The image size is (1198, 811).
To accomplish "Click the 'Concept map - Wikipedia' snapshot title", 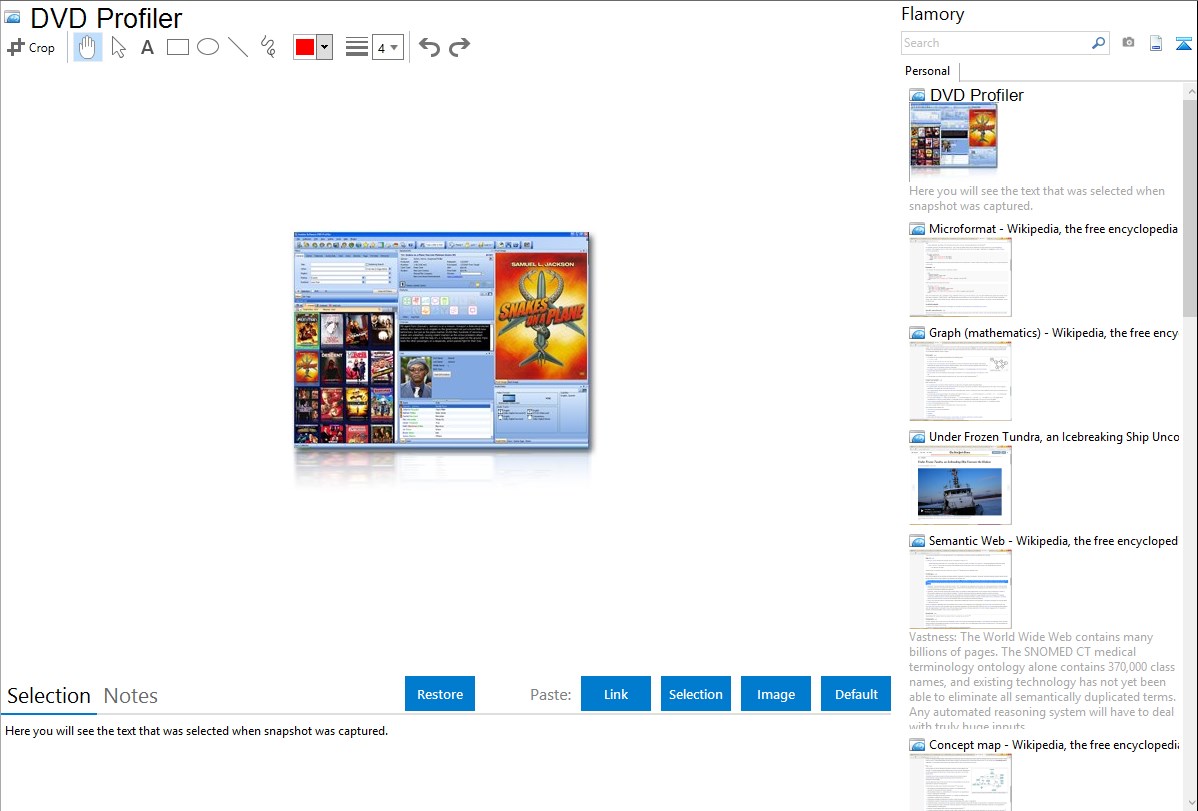I will point(1054,744).
